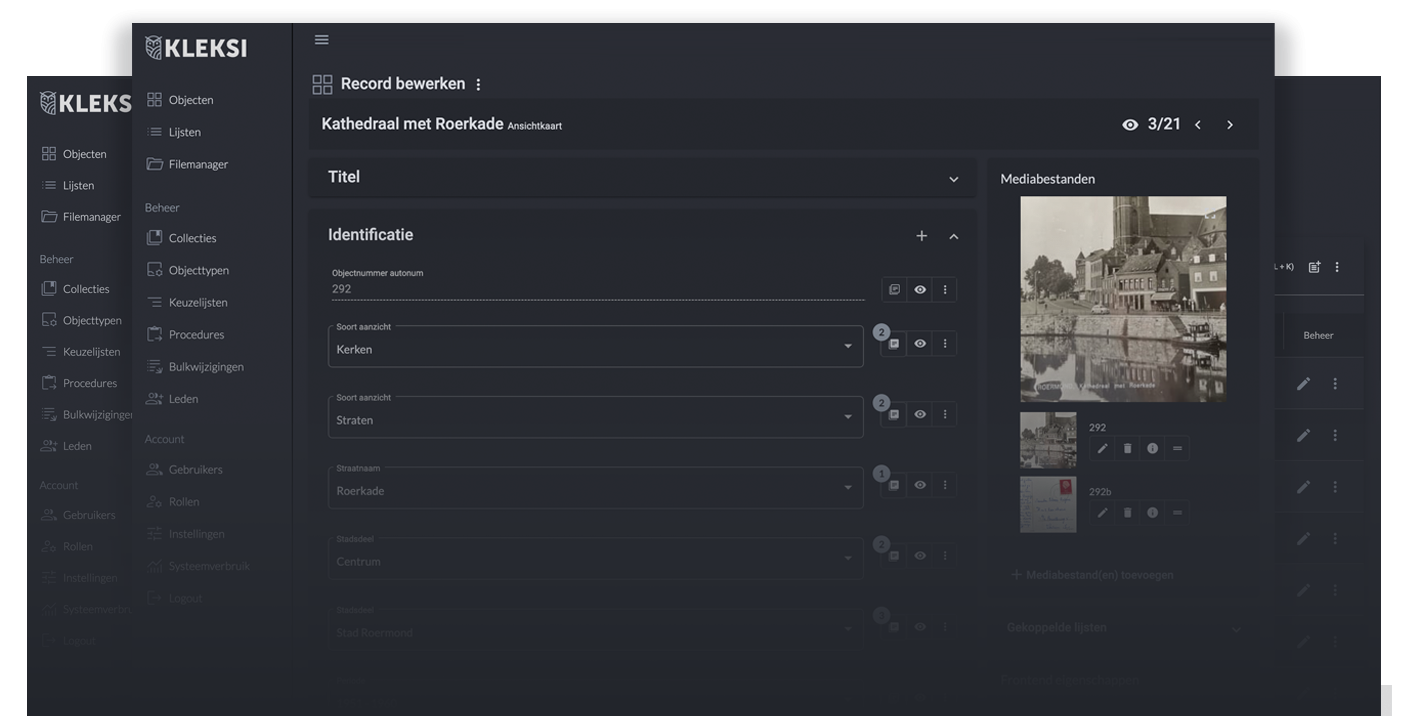Toggle visibility eye for Straten field
This screenshot has height=716, width=1411.
[919, 415]
